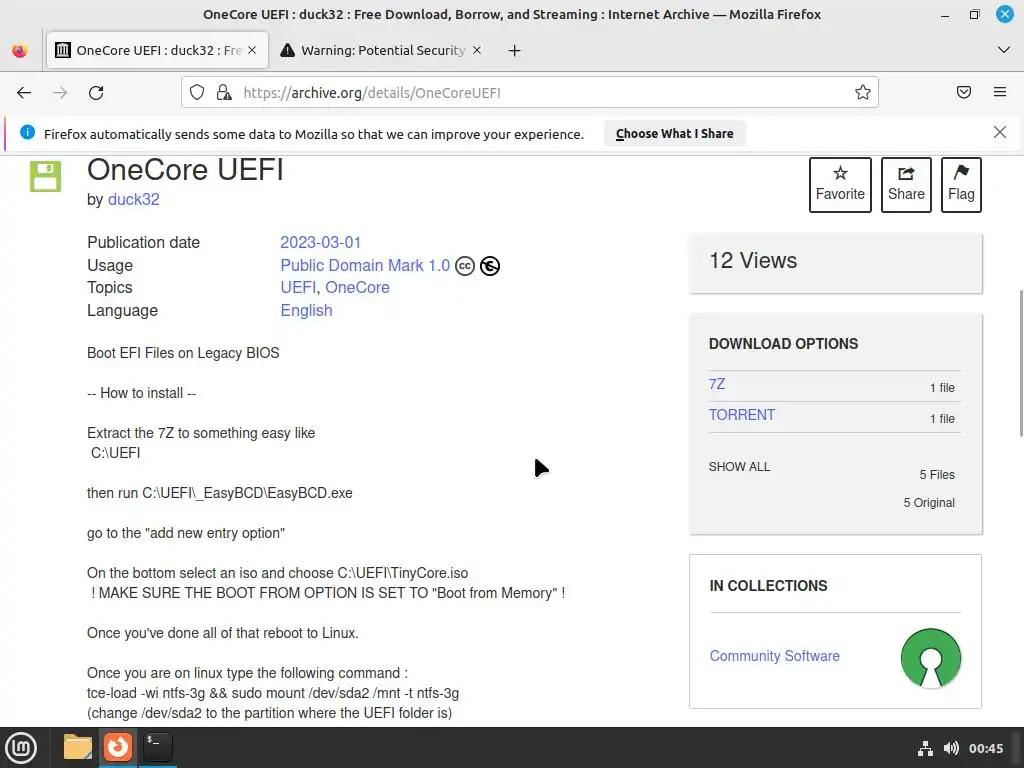Click the page vertical scrollbar
This screenshot has height=768, width=1024.
(x=1021, y=363)
